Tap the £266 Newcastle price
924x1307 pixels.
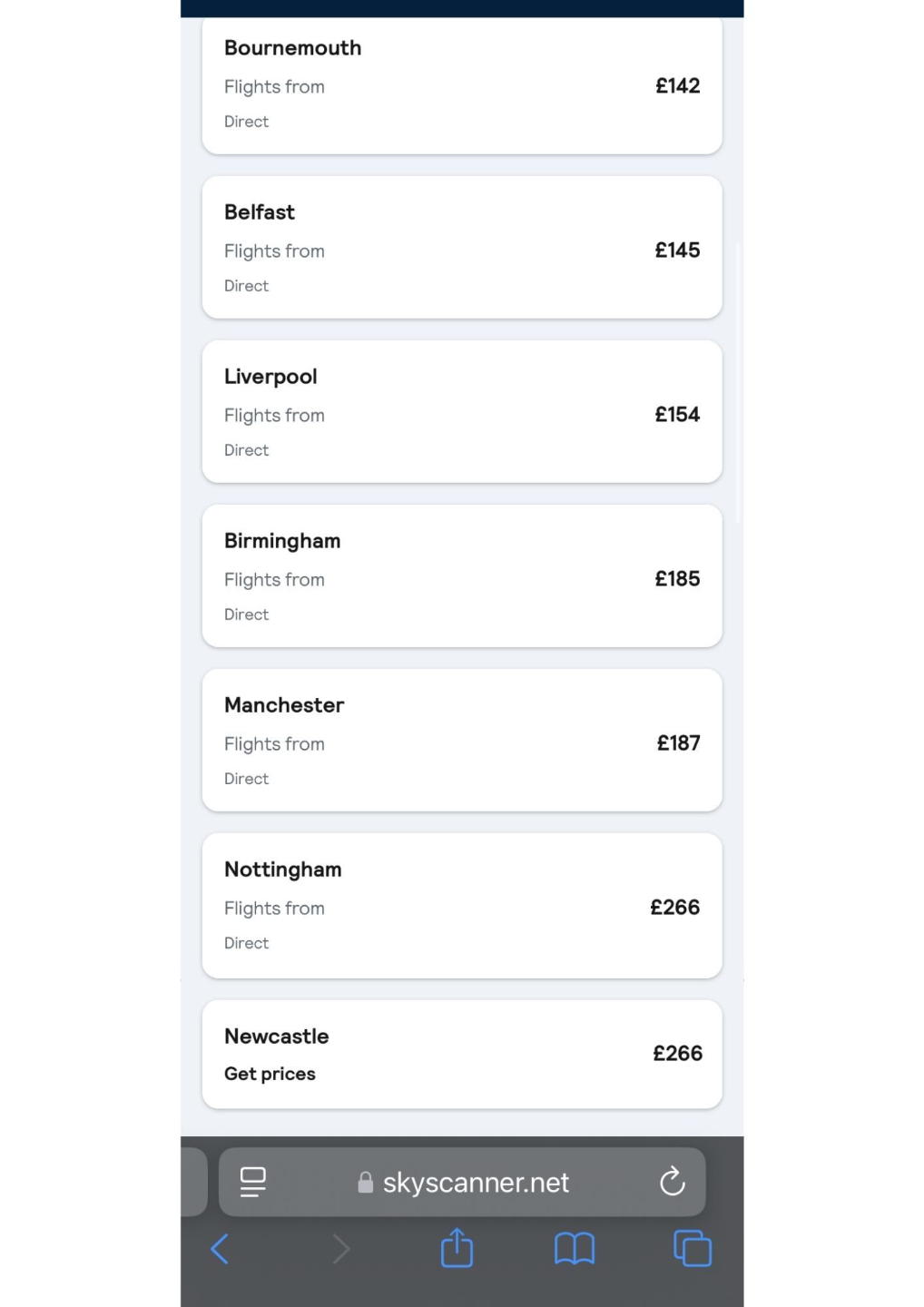[677, 1054]
